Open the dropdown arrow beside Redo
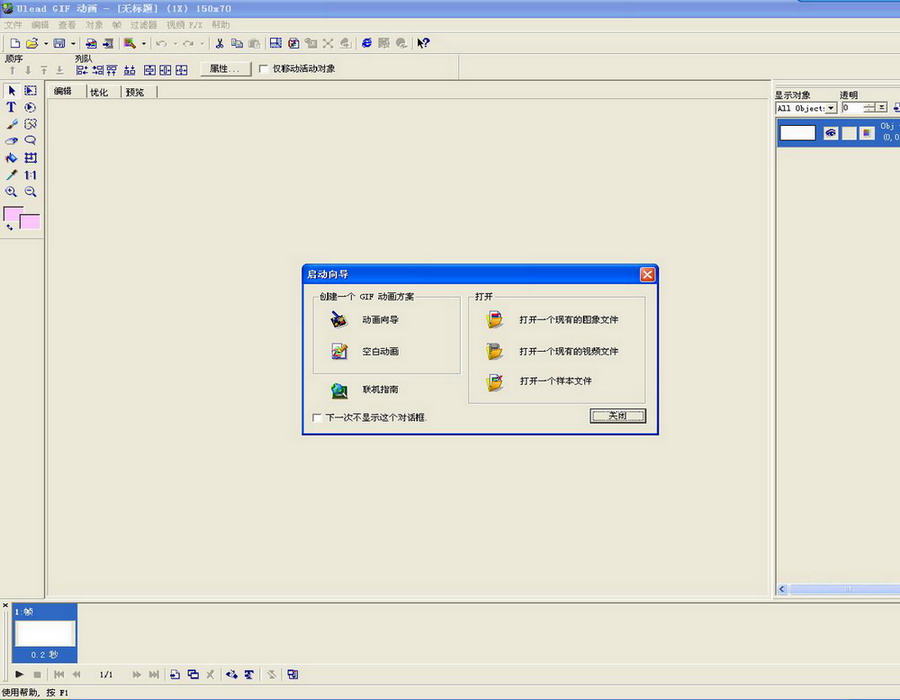900x700 pixels. pos(202,44)
